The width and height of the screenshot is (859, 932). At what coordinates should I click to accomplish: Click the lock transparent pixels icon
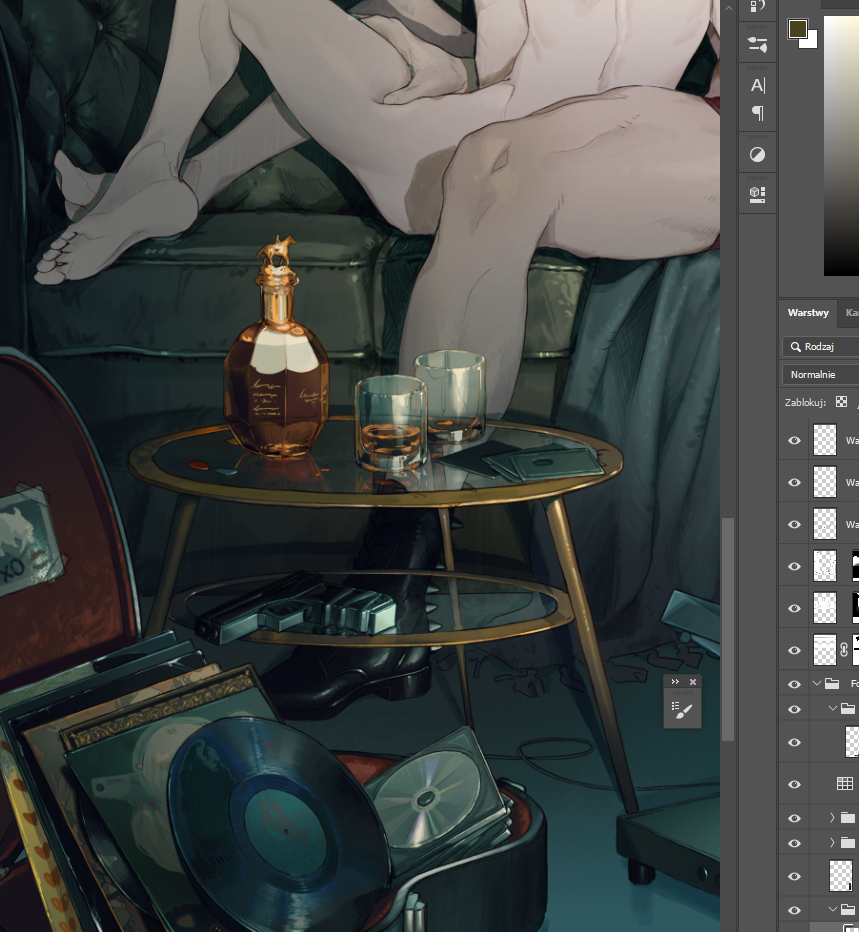(x=842, y=402)
